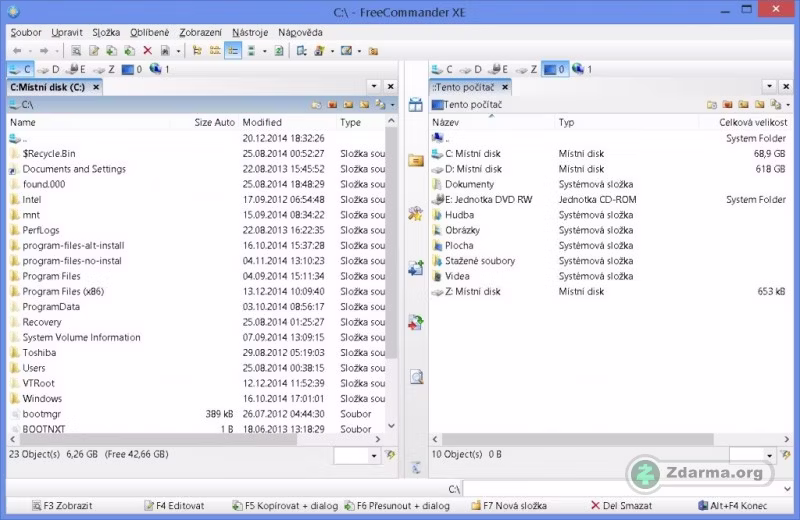Click right panel horizontal scrollbar thumb

(x=578, y=439)
